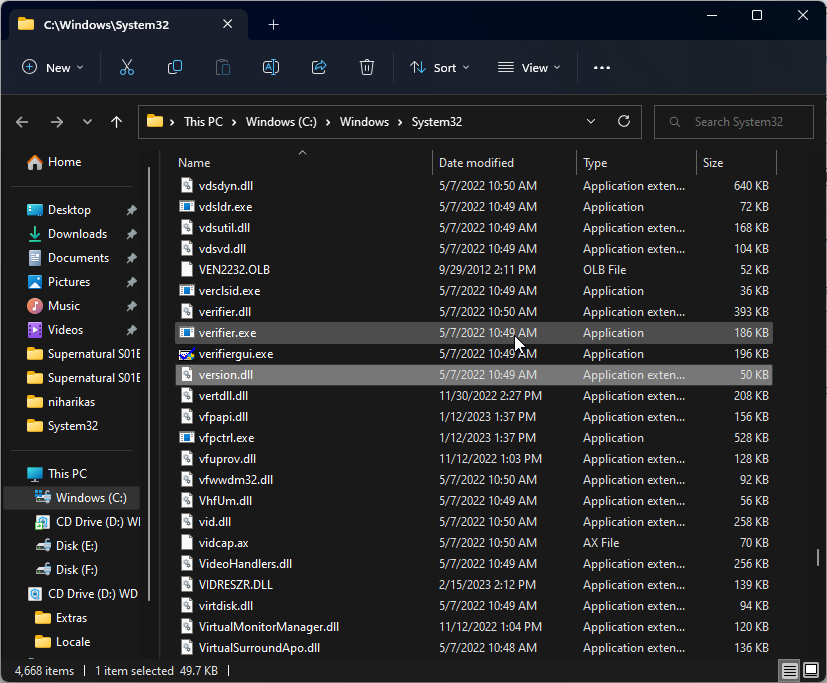Open the View dropdown menu
Viewport: 827px width, 683px height.
pyautogui.click(x=529, y=67)
